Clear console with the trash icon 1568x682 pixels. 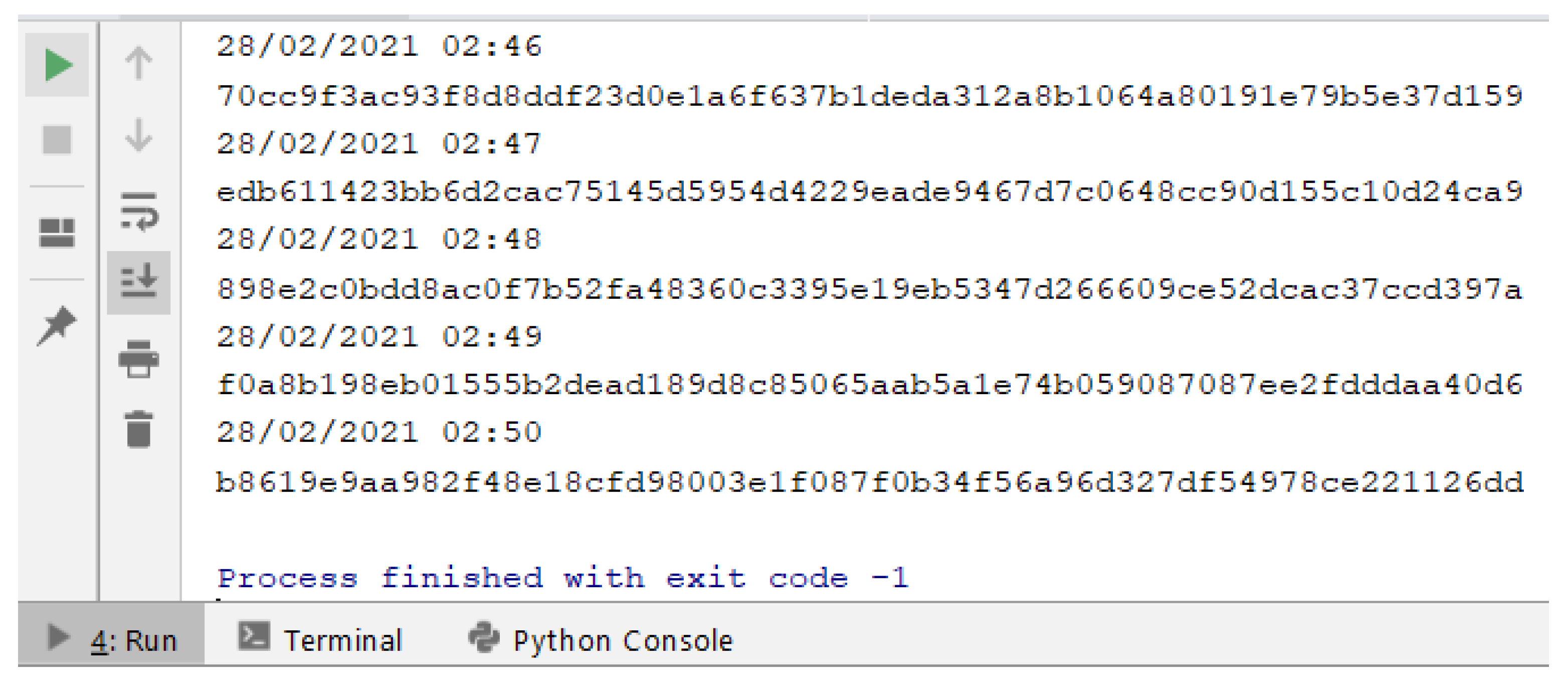[x=139, y=429]
